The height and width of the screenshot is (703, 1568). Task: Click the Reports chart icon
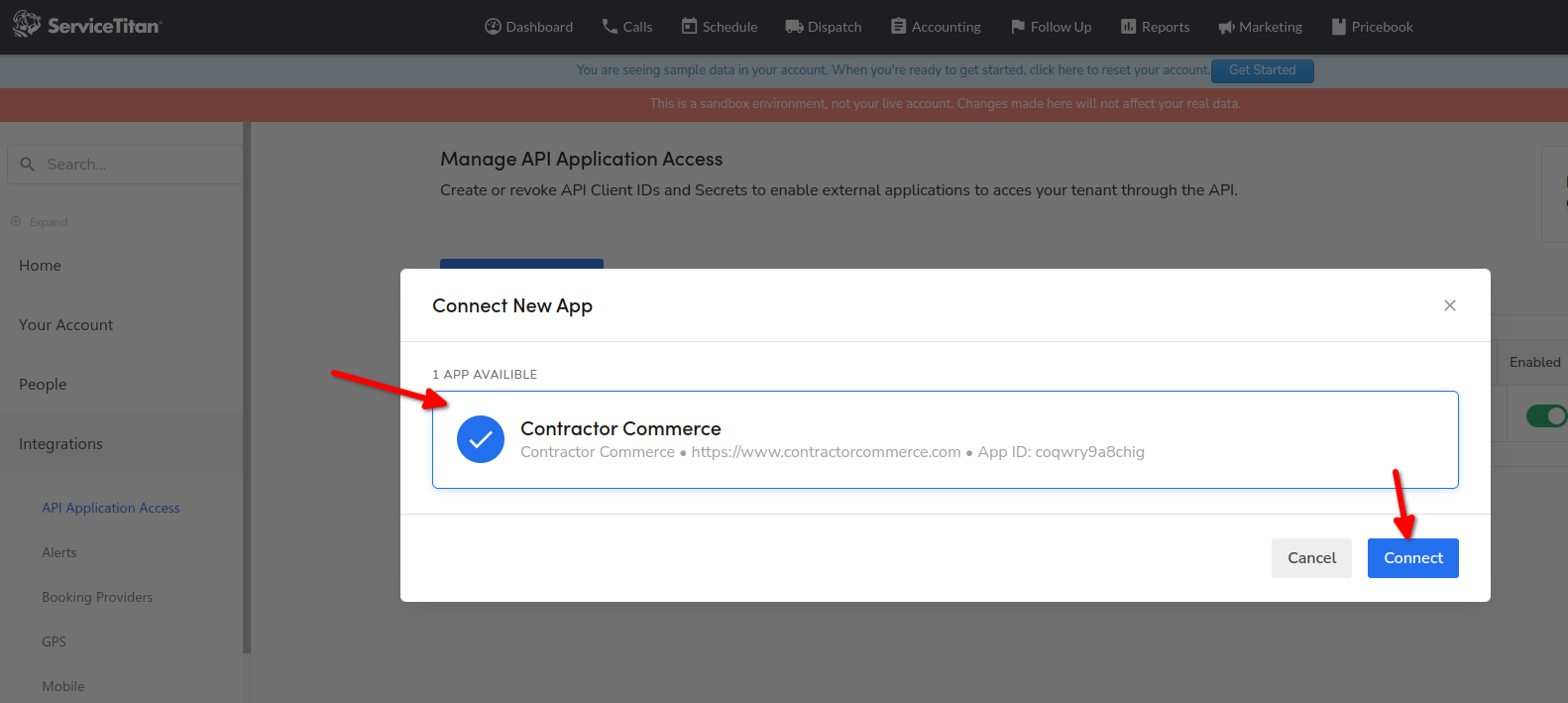pyautogui.click(x=1128, y=27)
